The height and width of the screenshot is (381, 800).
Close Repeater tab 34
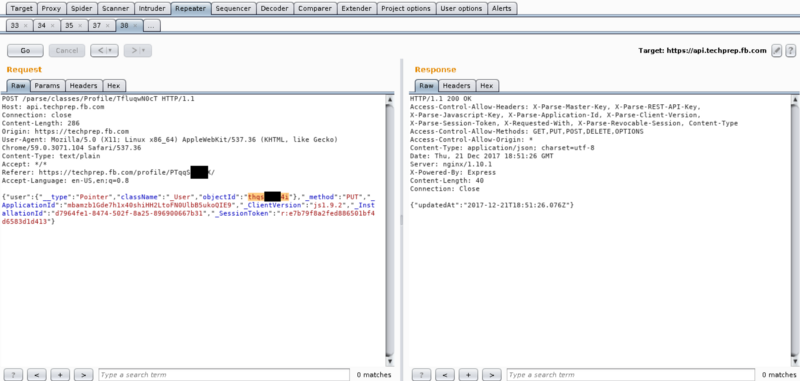click(53, 26)
